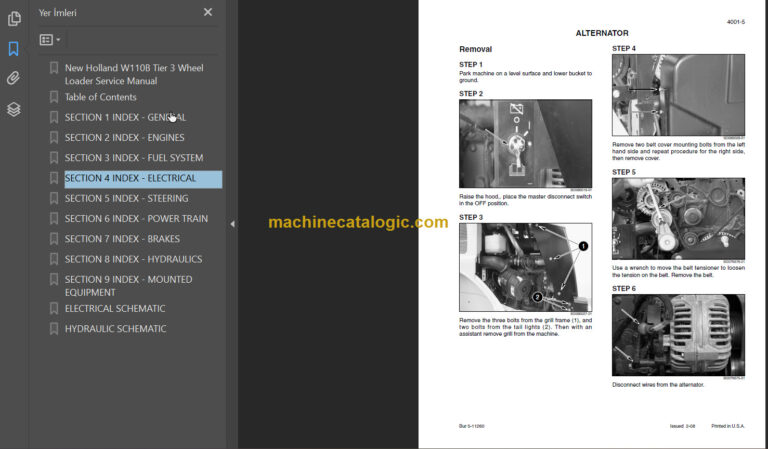Close the Yer İmleri bookmarks panel
The width and height of the screenshot is (768, 449).
(x=208, y=12)
